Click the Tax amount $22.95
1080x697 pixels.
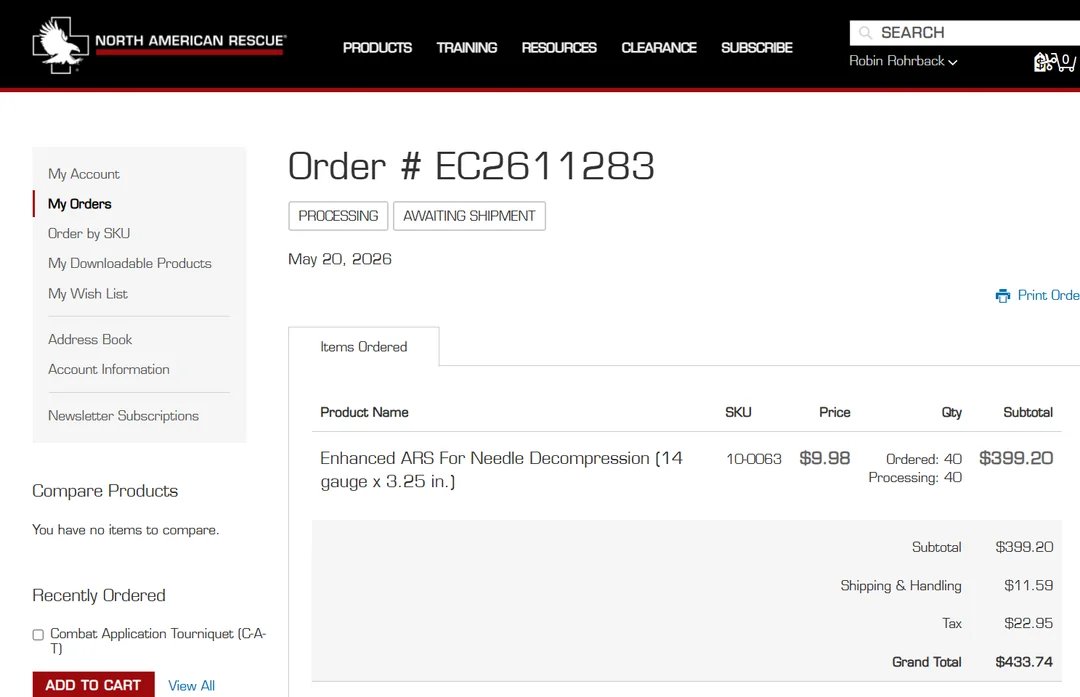point(1028,623)
